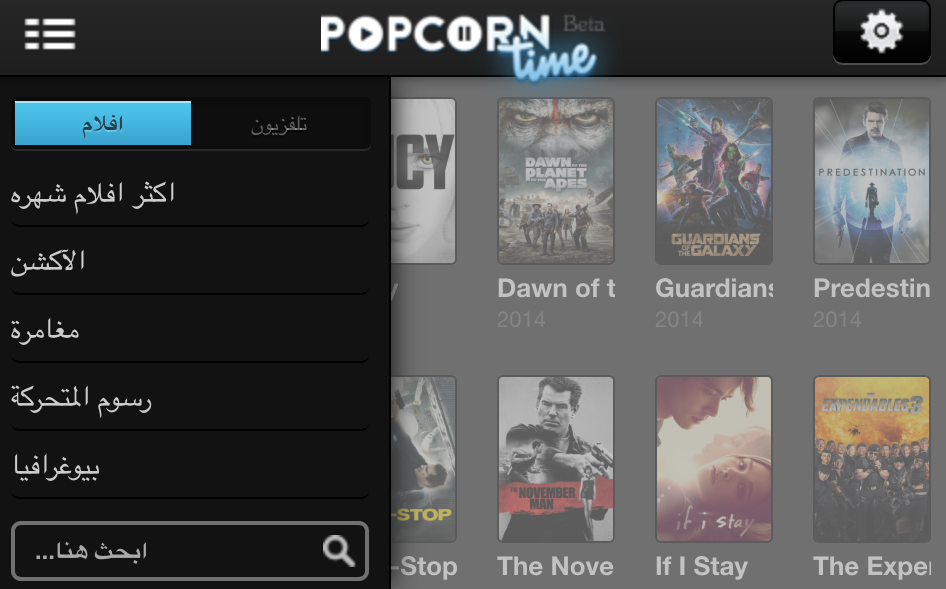
Task: Select the افلام (Movies) tab
Action: point(103,124)
